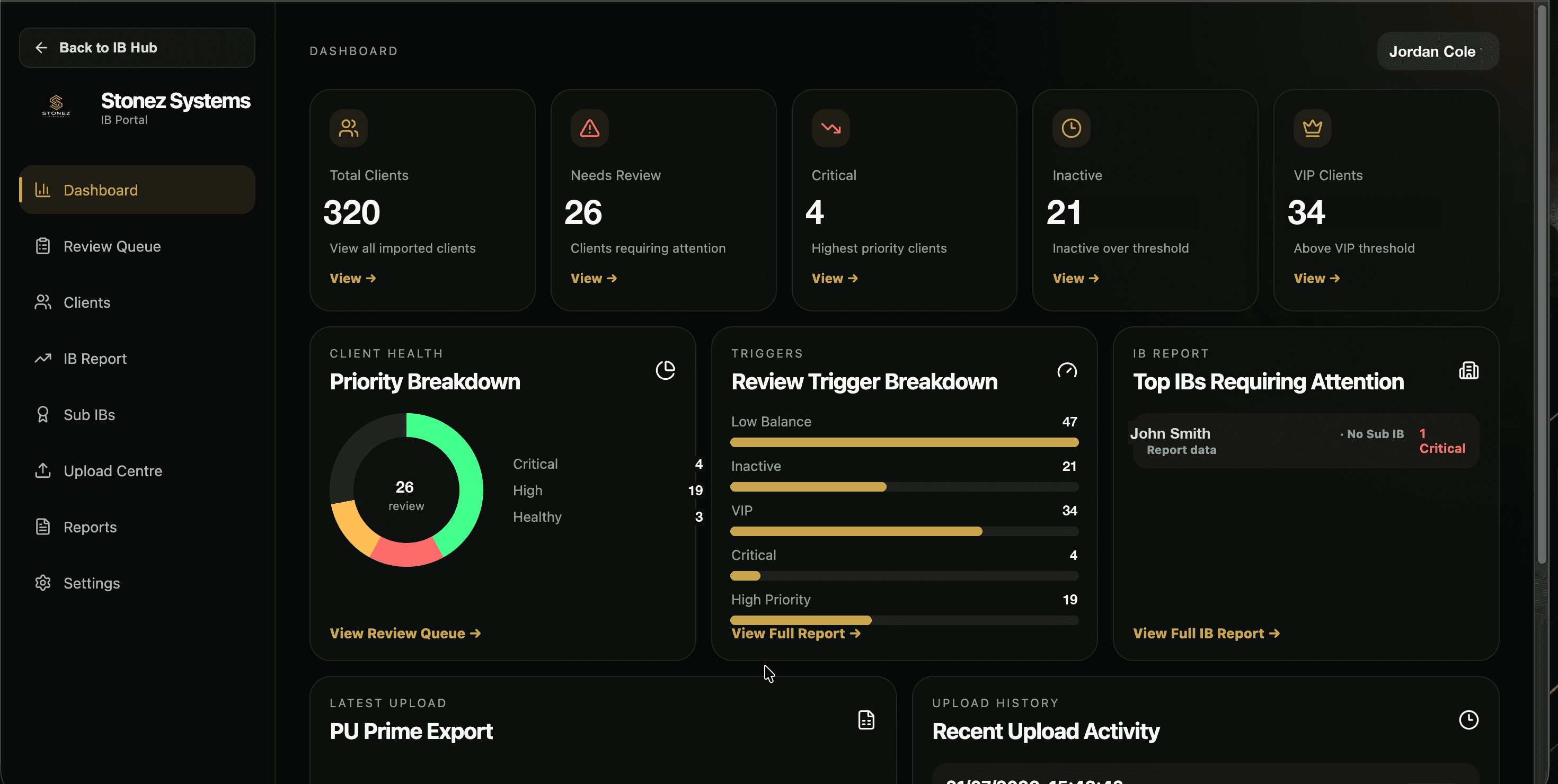Click the Reports document icon in sidebar

coord(43,527)
